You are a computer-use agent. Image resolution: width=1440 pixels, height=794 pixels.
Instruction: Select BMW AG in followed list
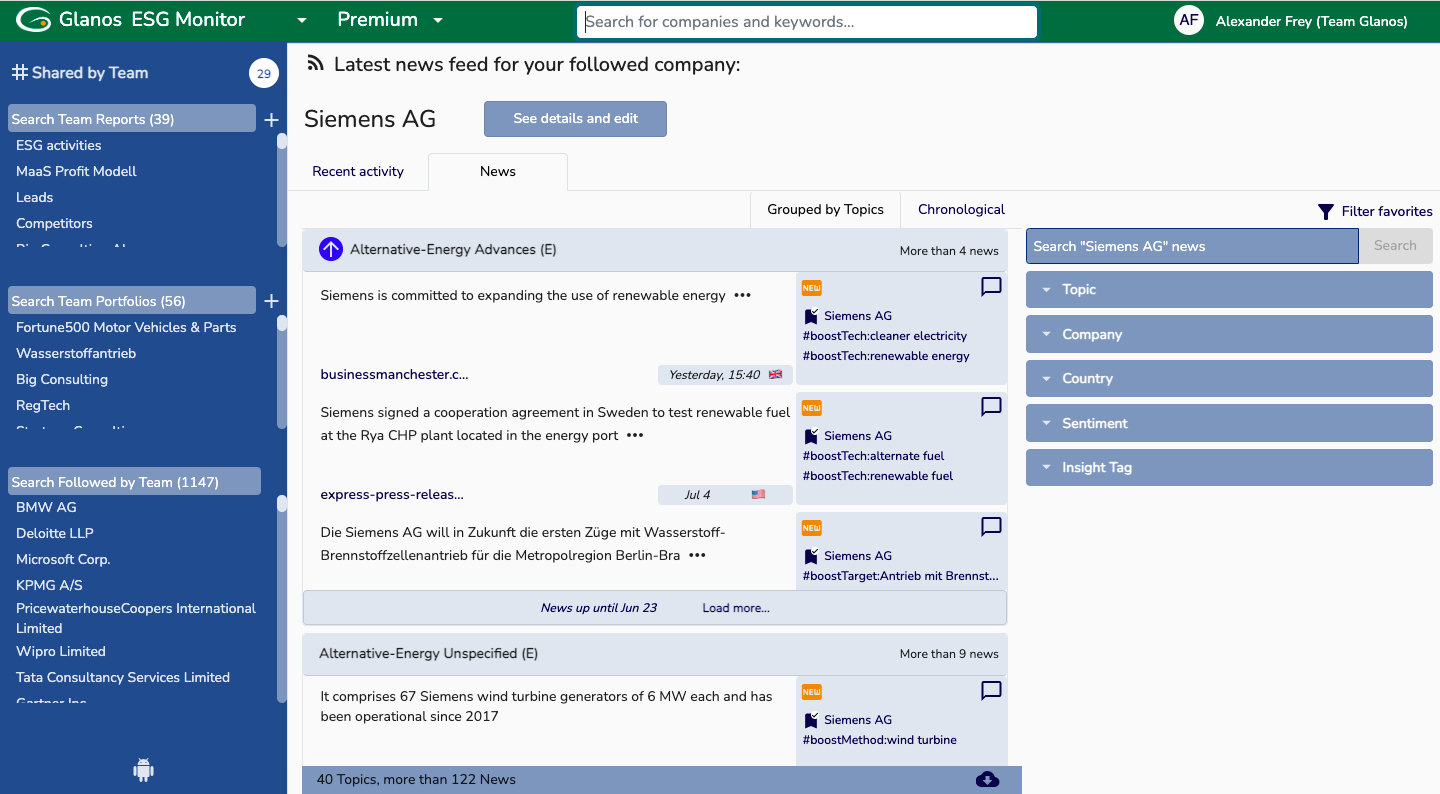[x=46, y=508]
